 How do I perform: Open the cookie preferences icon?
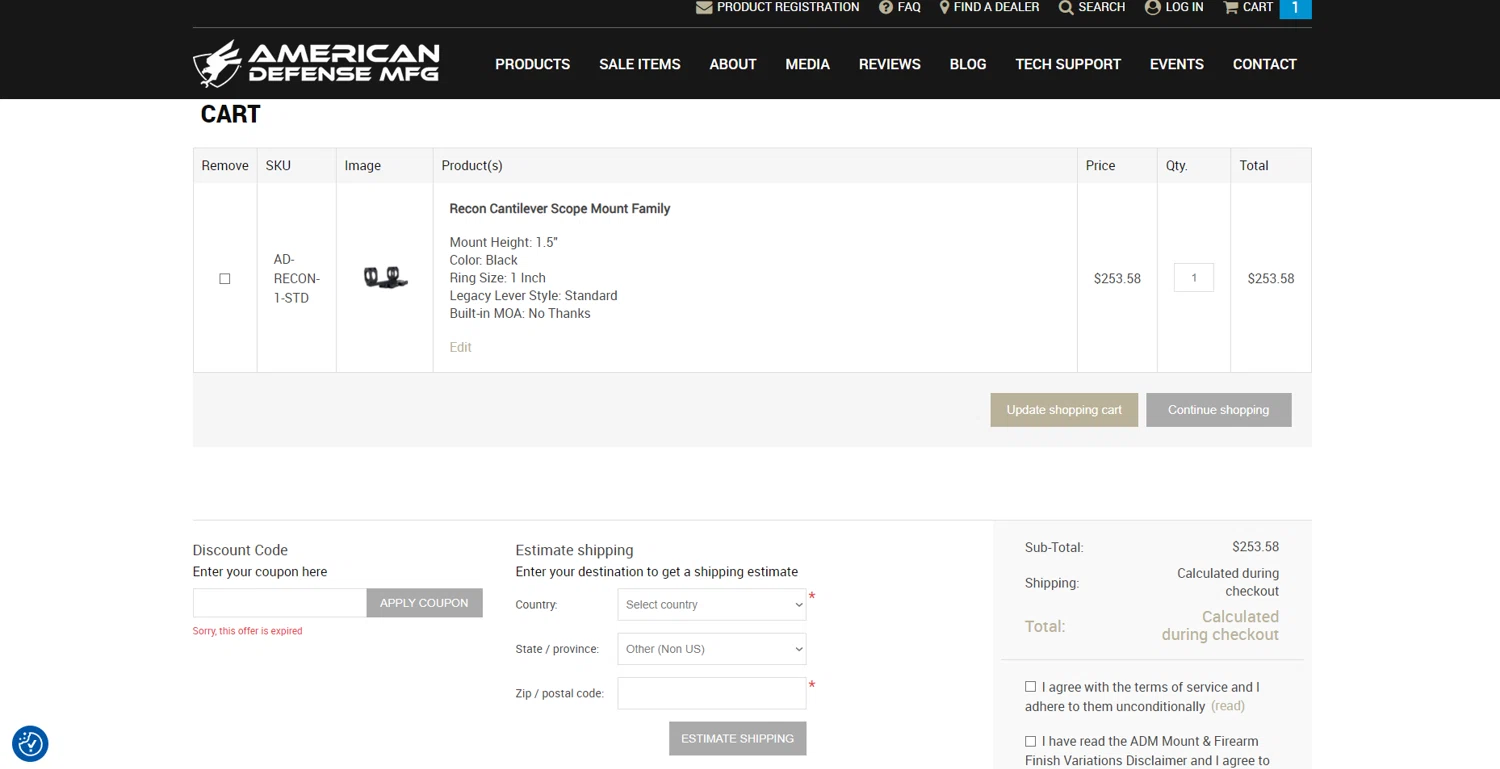30,744
